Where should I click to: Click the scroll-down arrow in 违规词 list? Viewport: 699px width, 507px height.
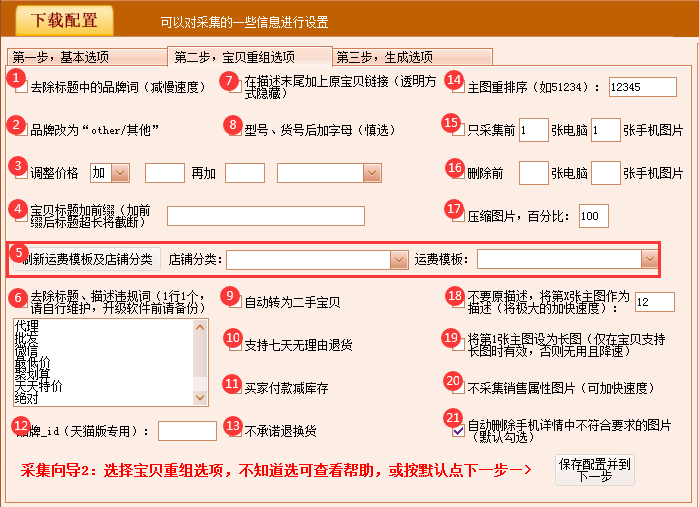(x=200, y=397)
